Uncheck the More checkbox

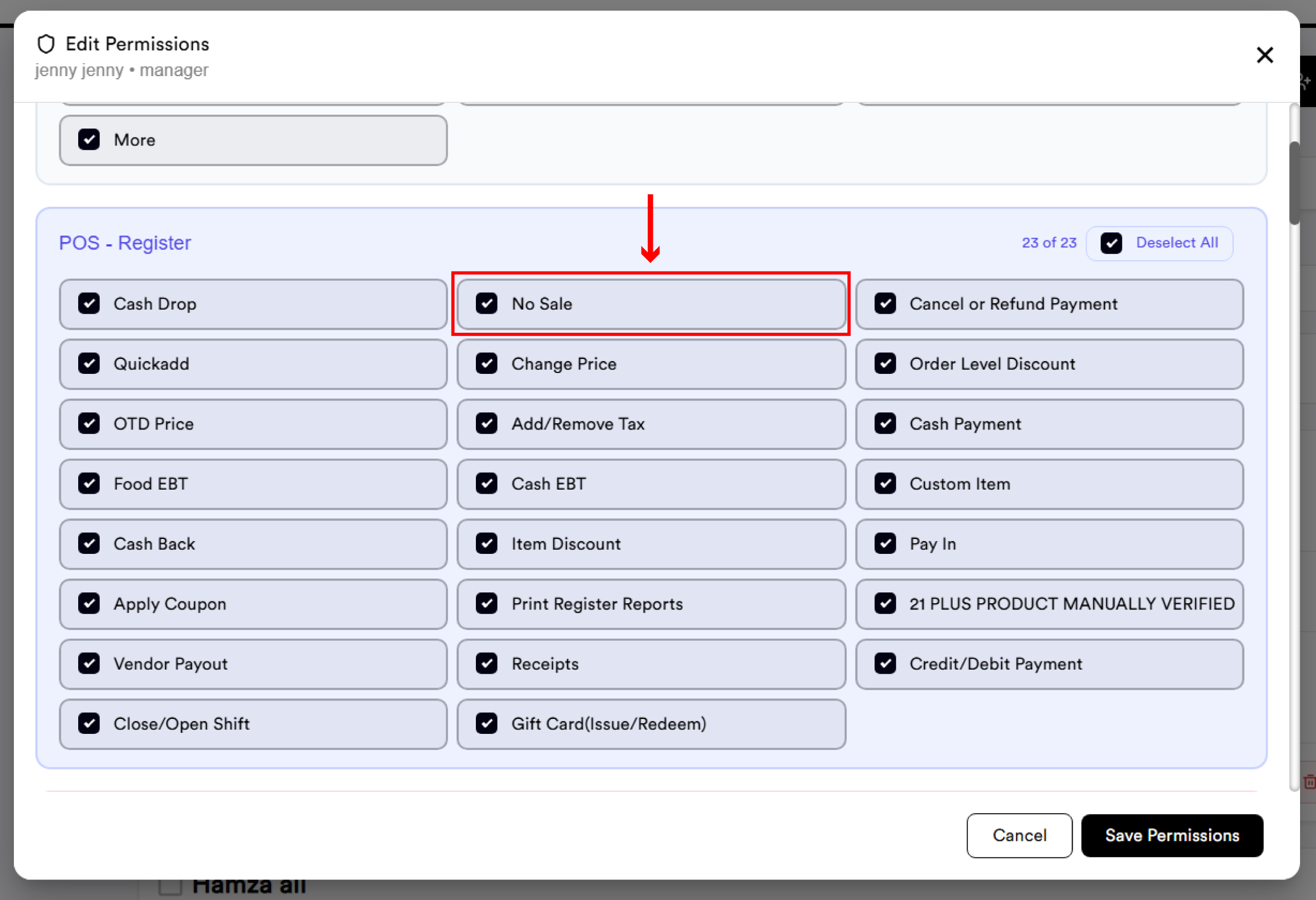click(x=89, y=140)
